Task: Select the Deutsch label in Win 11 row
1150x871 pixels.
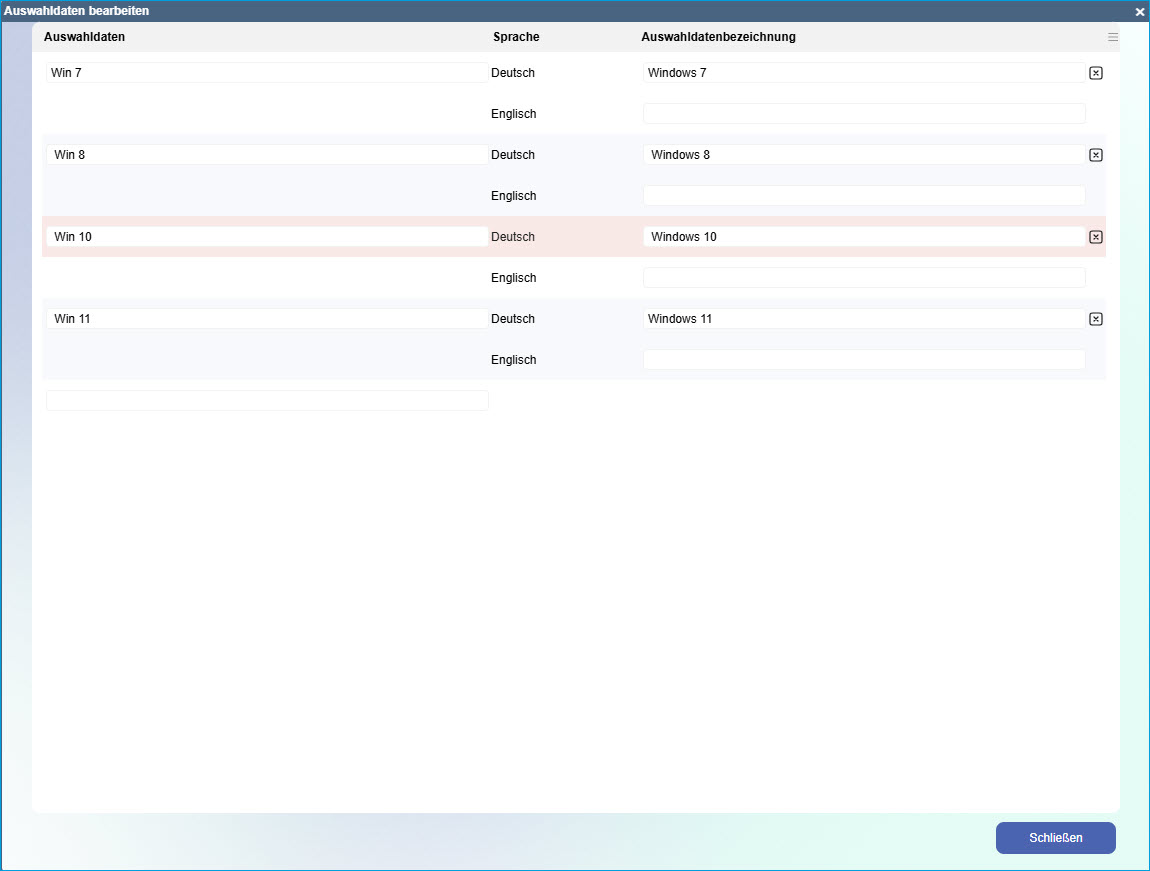Action: (x=513, y=319)
